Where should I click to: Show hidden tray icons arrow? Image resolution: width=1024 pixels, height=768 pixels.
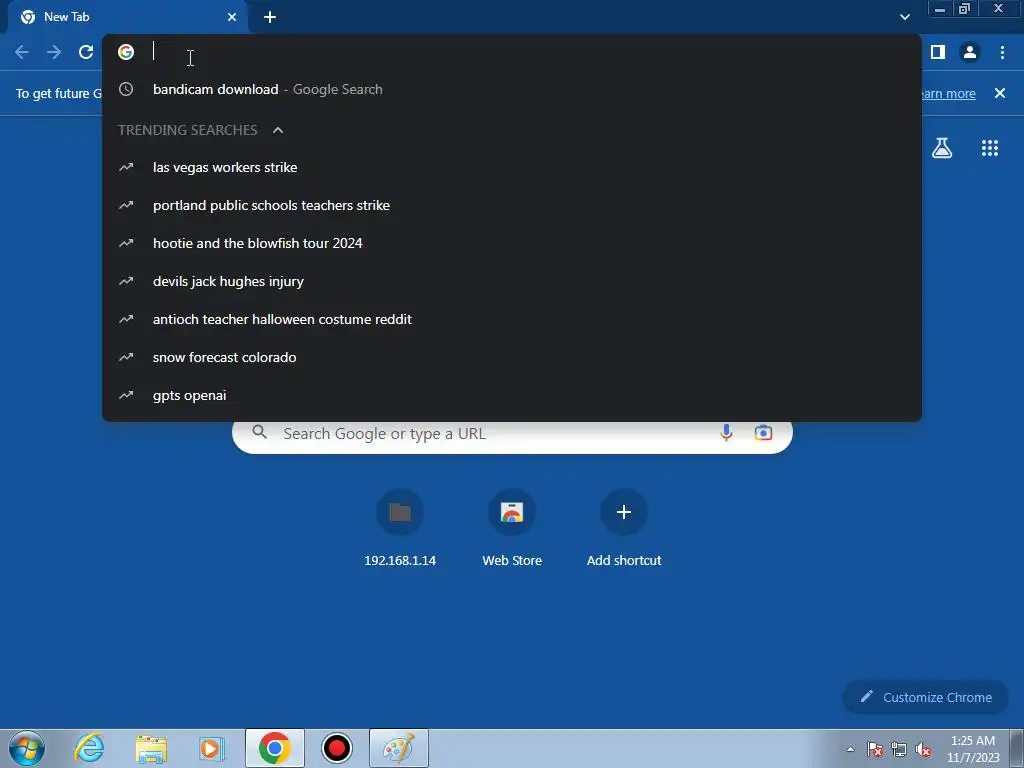tap(850, 750)
